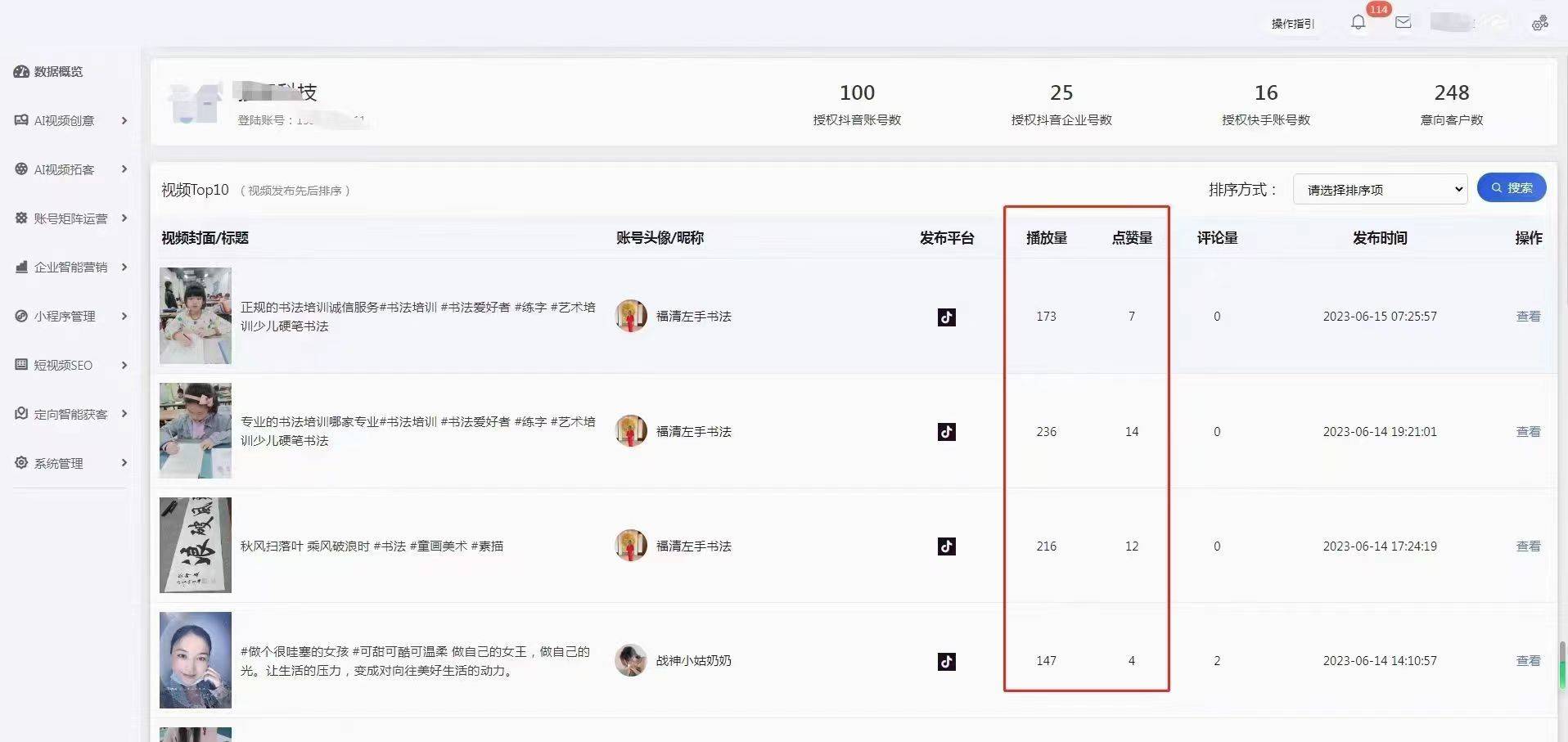Click the 企业智能营销 chart icon
The image size is (1568, 742).
(21, 267)
